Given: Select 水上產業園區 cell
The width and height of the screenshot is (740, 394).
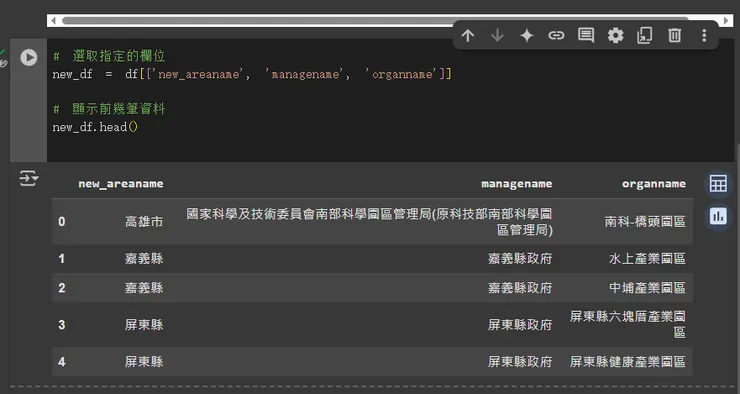Looking at the screenshot, I should 647,259.
